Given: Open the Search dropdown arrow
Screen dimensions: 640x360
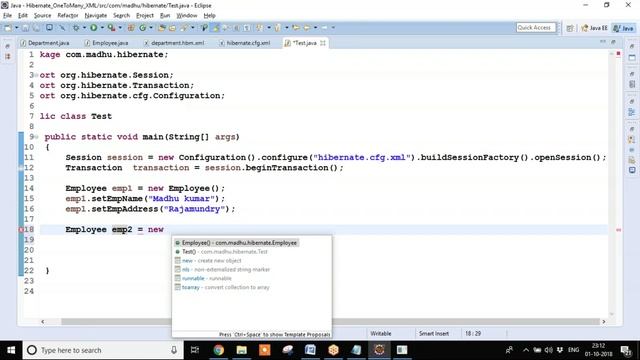Looking at the screenshot, I should pos(193,28).
